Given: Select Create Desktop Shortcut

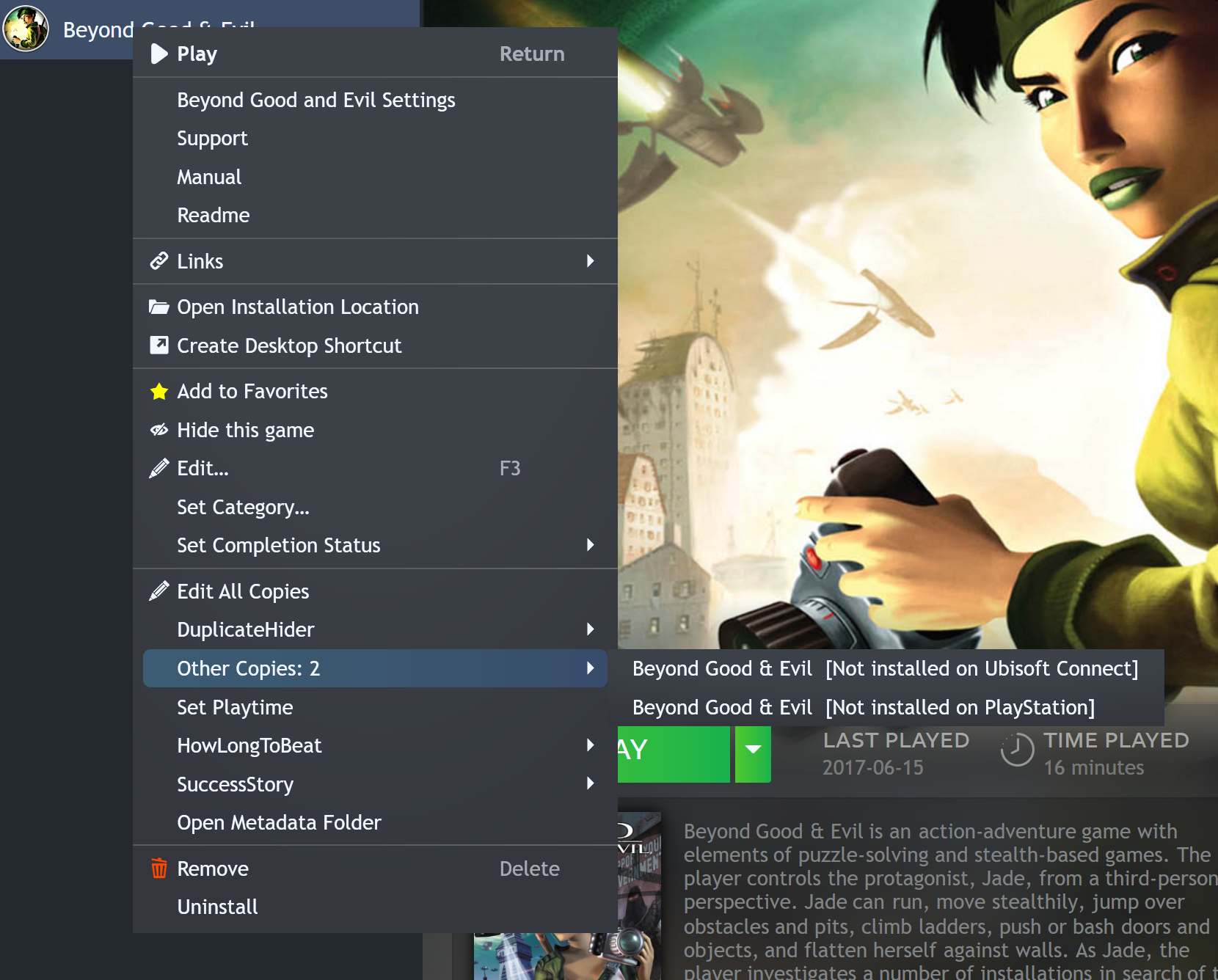Looking at the screenshot, I should [x=375, y=345].
